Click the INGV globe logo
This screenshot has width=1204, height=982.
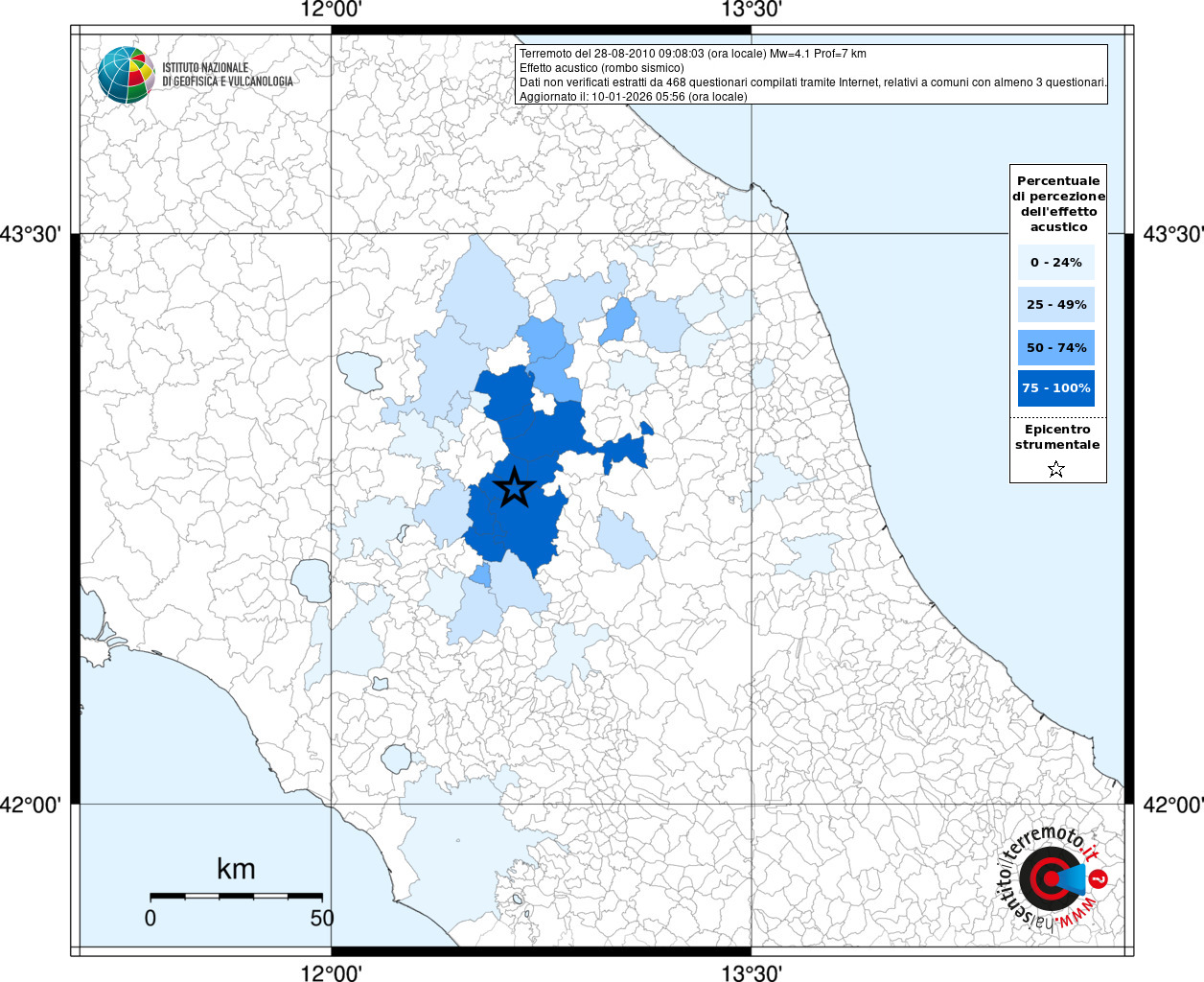pos(126,75)
